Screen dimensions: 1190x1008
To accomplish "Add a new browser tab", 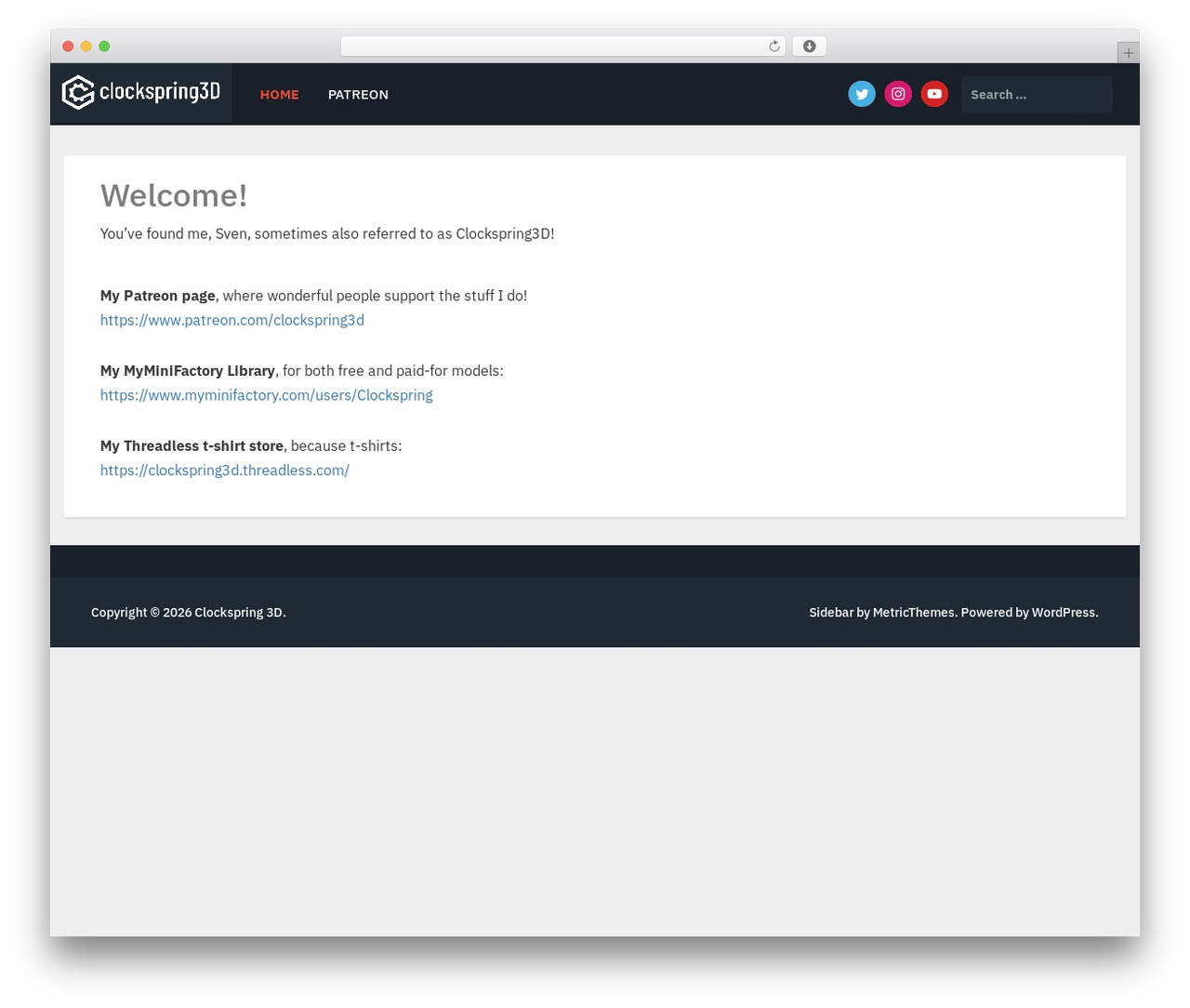I will click(x=1128, y=53).
